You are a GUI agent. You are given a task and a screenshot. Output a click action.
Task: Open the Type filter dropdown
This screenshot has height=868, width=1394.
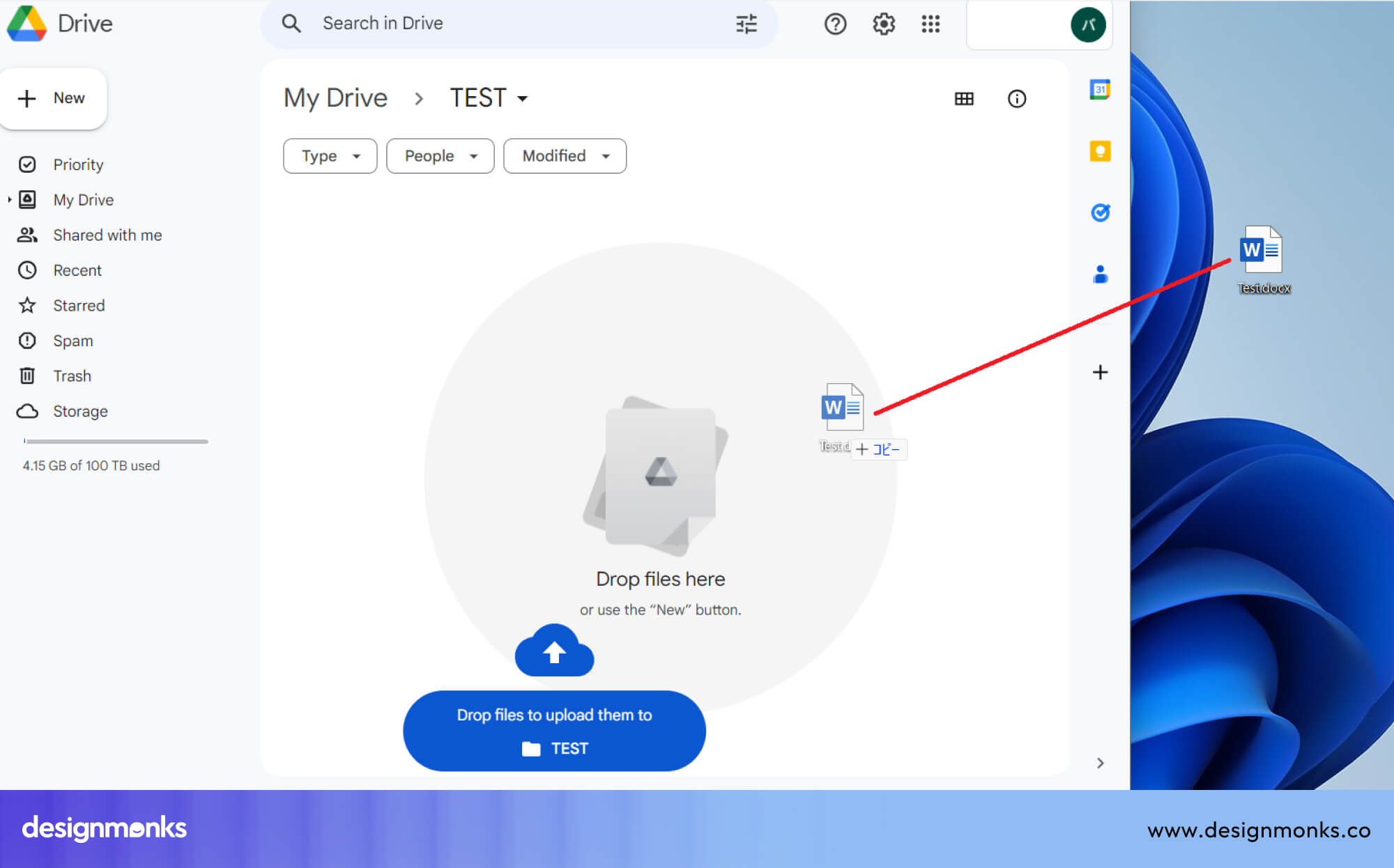(330, 156)
